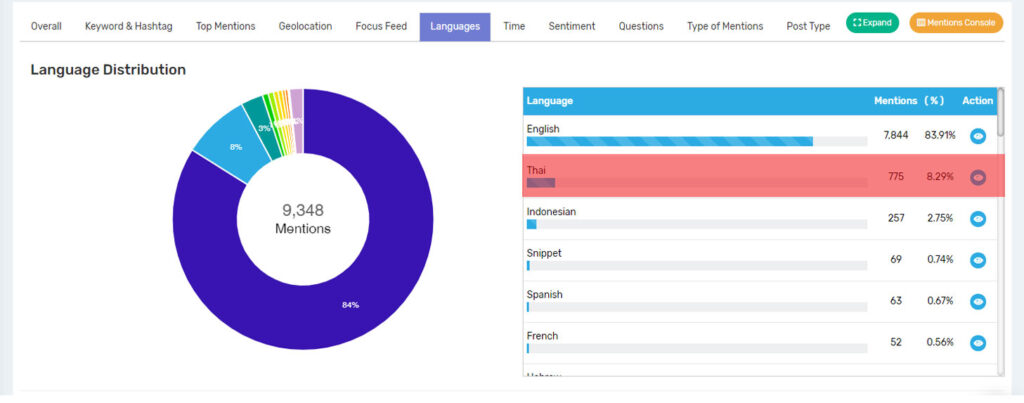Image resolution: width=1024 pixels, height=403 pixels.
Task: Click the Language column header
Action: [550, 101]
